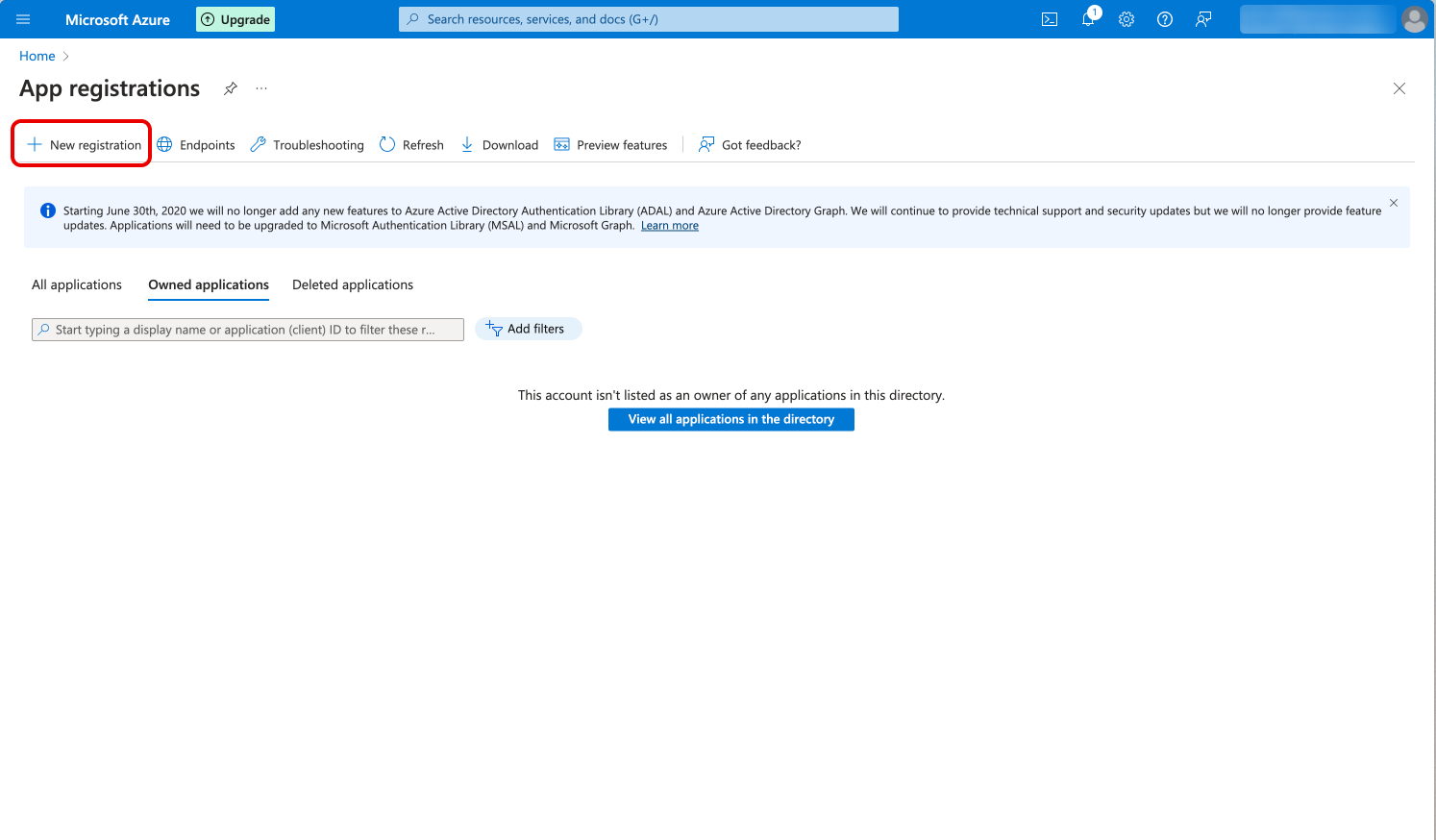Click the application name filter field
Viewport: 1436px width, 840px height.
click(248, 330)
